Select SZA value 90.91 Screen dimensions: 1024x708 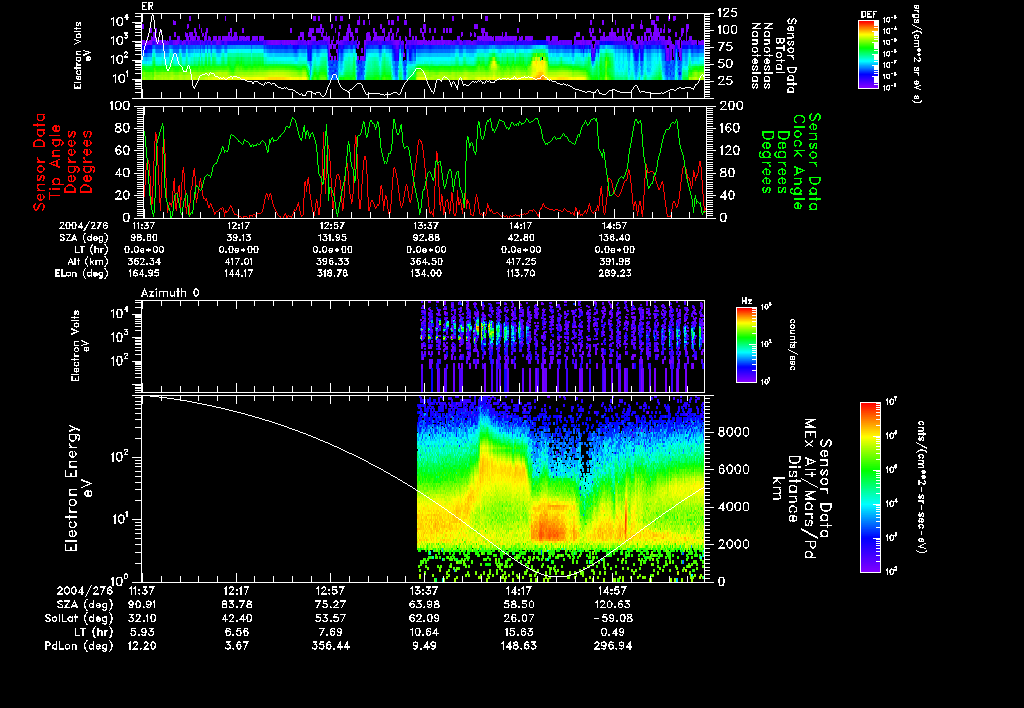point(142,604)
